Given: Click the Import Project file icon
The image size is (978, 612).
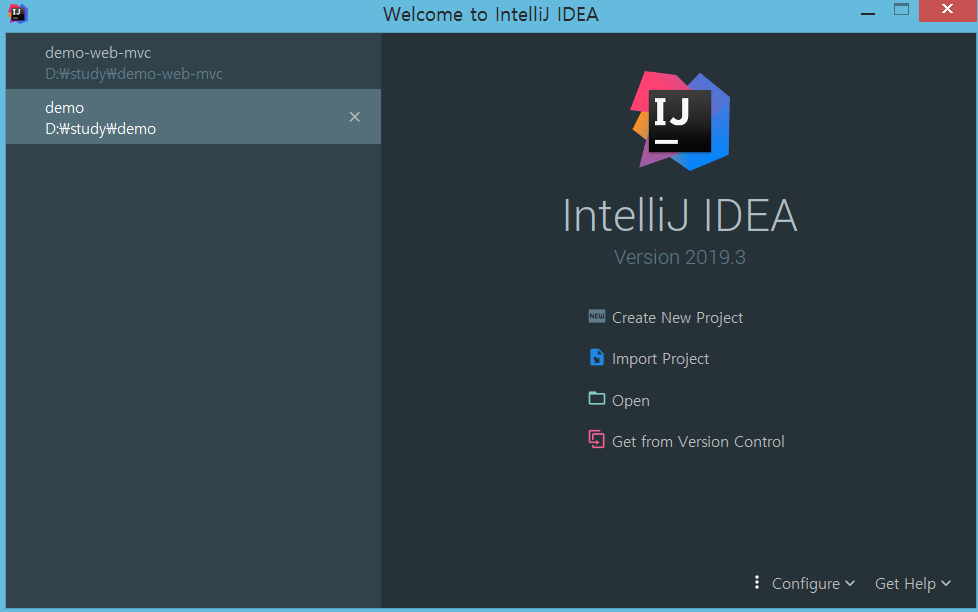Looking at the screenshot, I should pos(596,357).
